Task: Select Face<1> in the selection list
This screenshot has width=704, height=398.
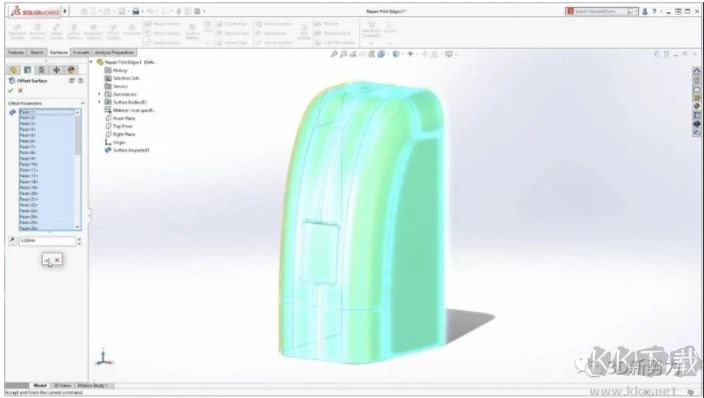Action: pos(46,112)
